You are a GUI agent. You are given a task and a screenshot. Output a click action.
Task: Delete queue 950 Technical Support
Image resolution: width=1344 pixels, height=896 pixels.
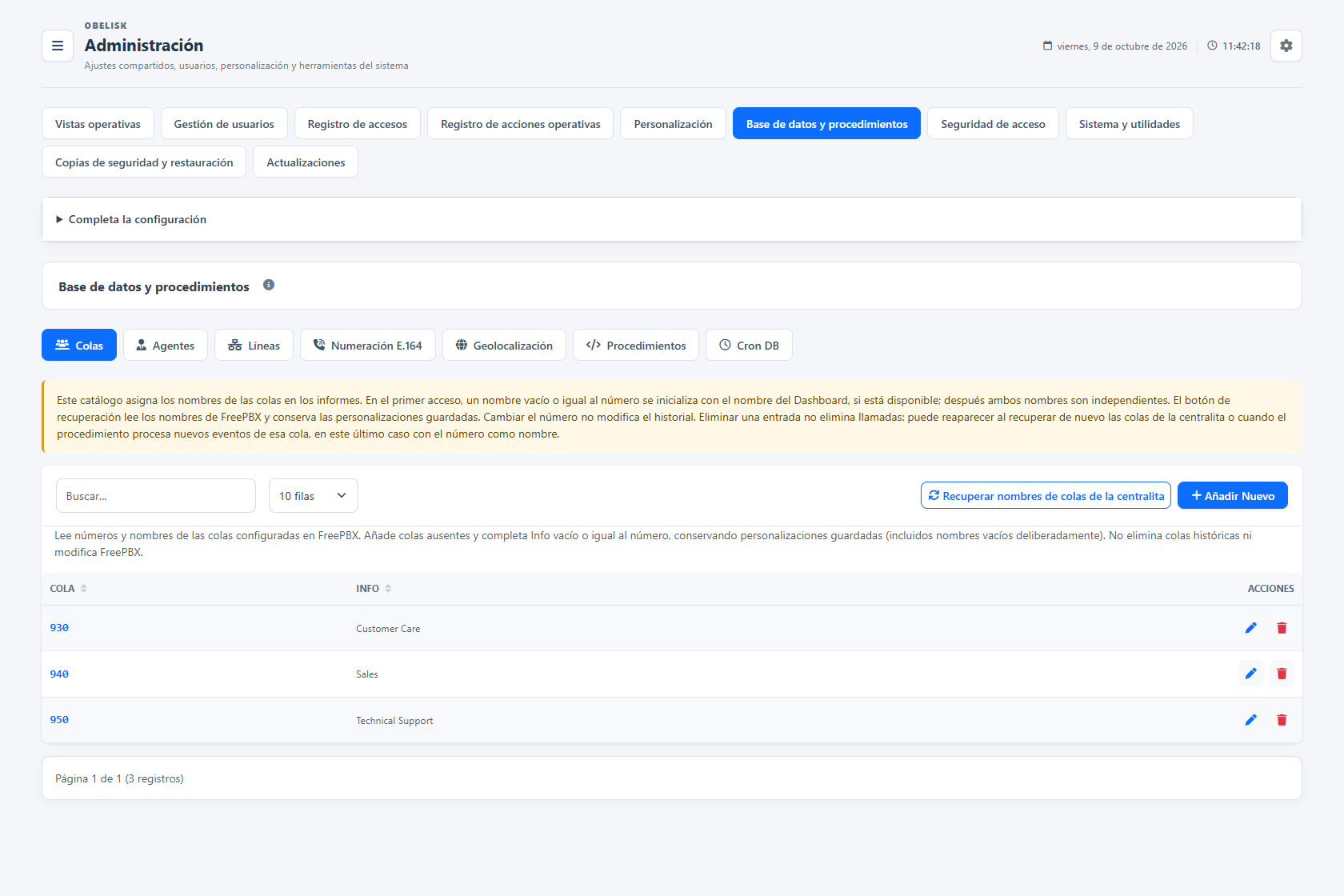click(1282, 720)
